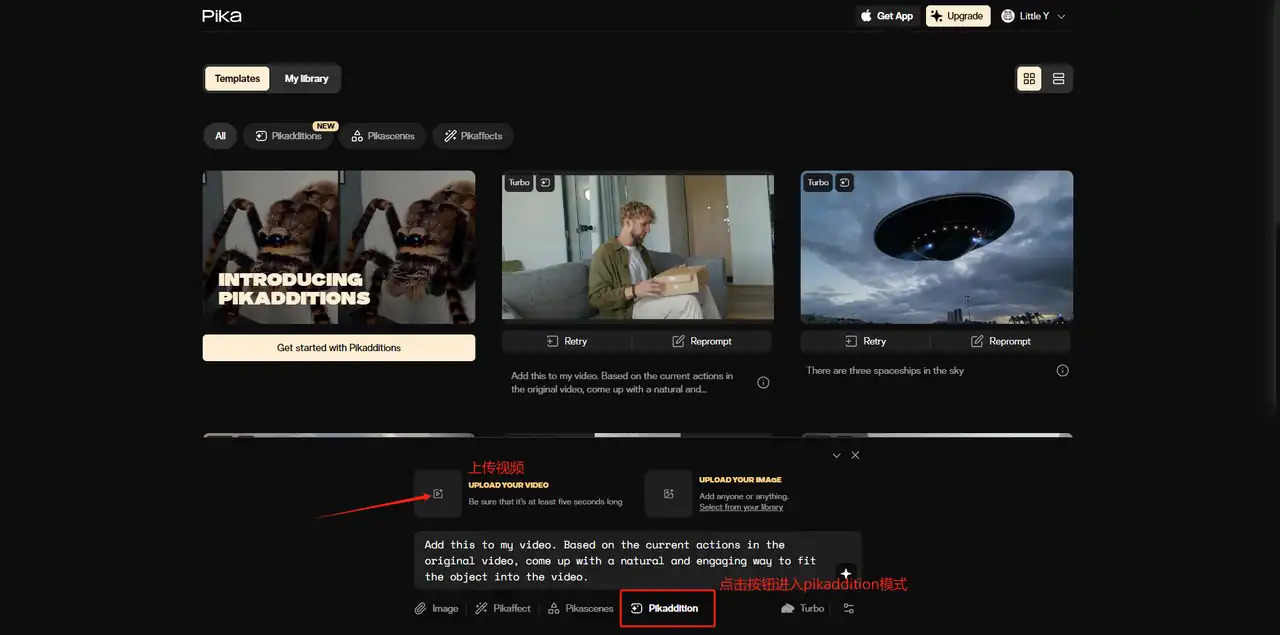The width and height of the screenshot is (1280, 635).
Task: Filter templates by Pikadditions
Action: click(x=288, y=136)
